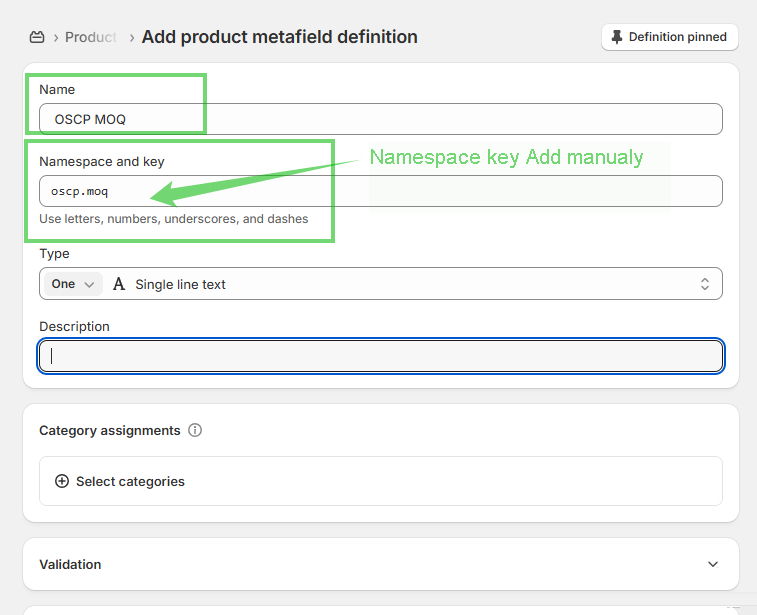Open the One list-type dropdown
Viewport: 757px width, 615px height.
point(73,284)
